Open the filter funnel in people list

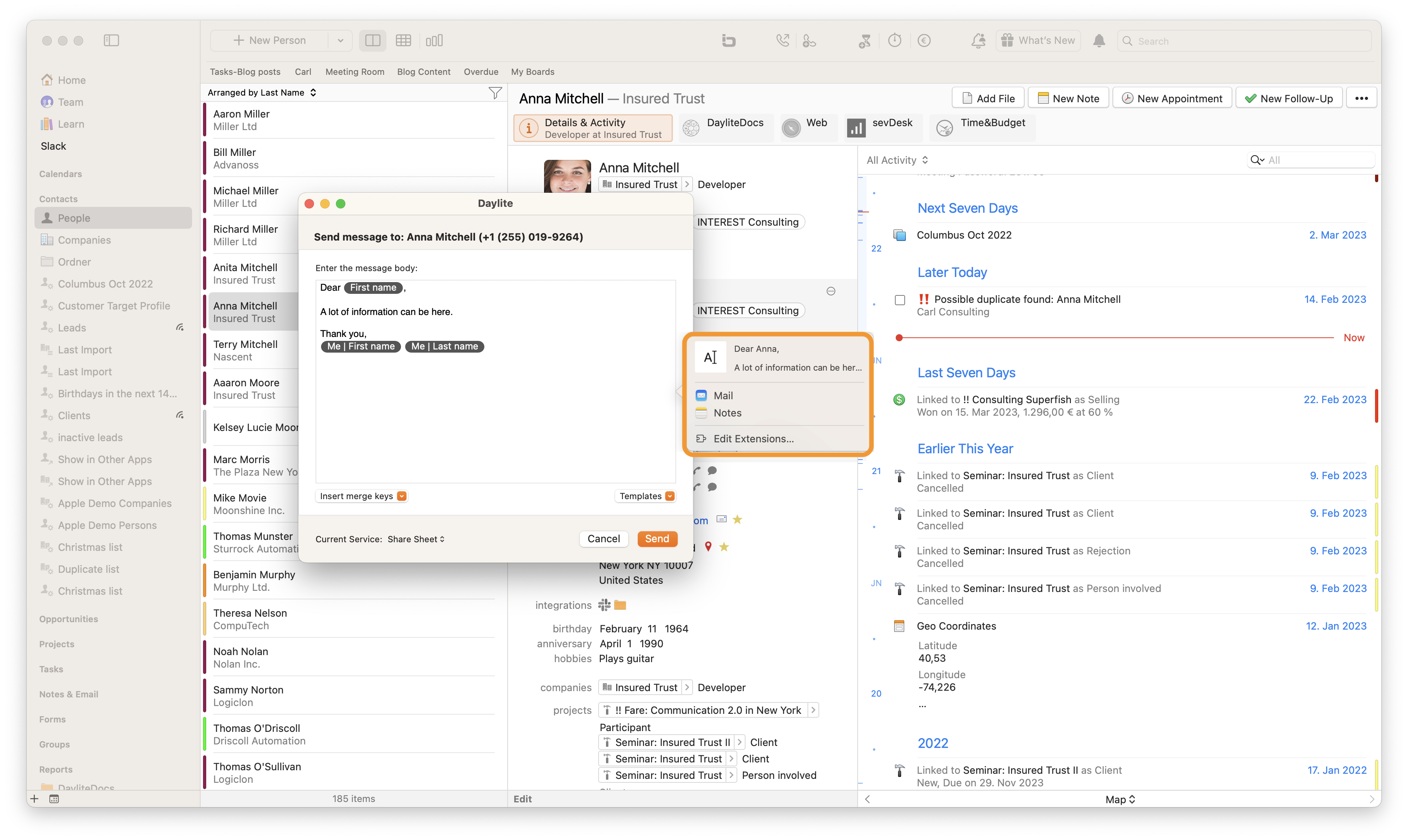pos(495,93)
